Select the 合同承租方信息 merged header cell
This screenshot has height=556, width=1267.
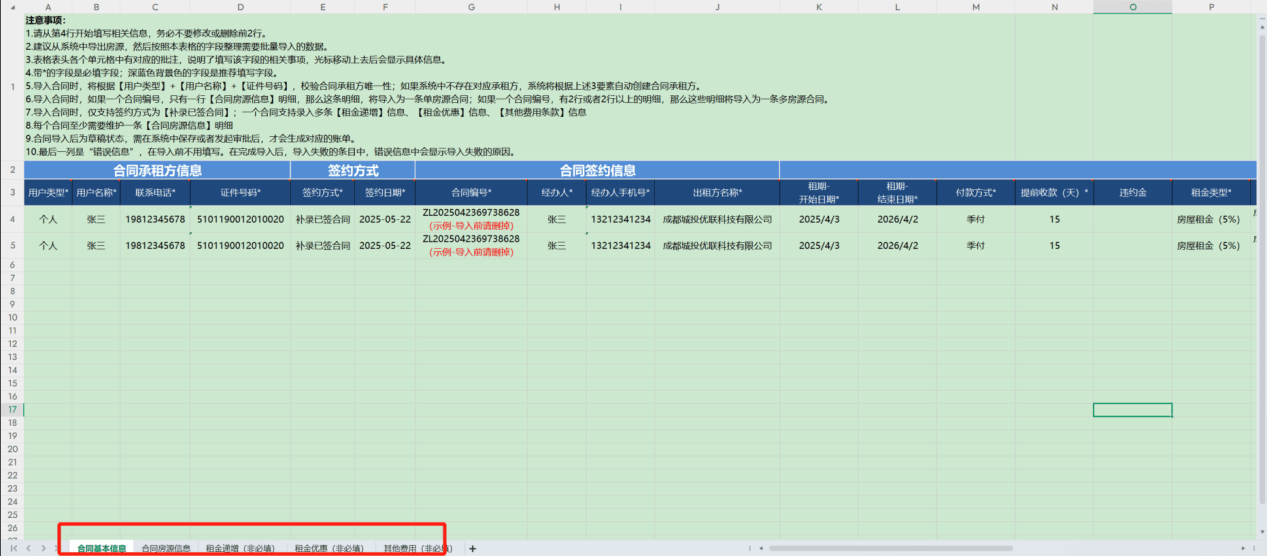pos(157,170)
